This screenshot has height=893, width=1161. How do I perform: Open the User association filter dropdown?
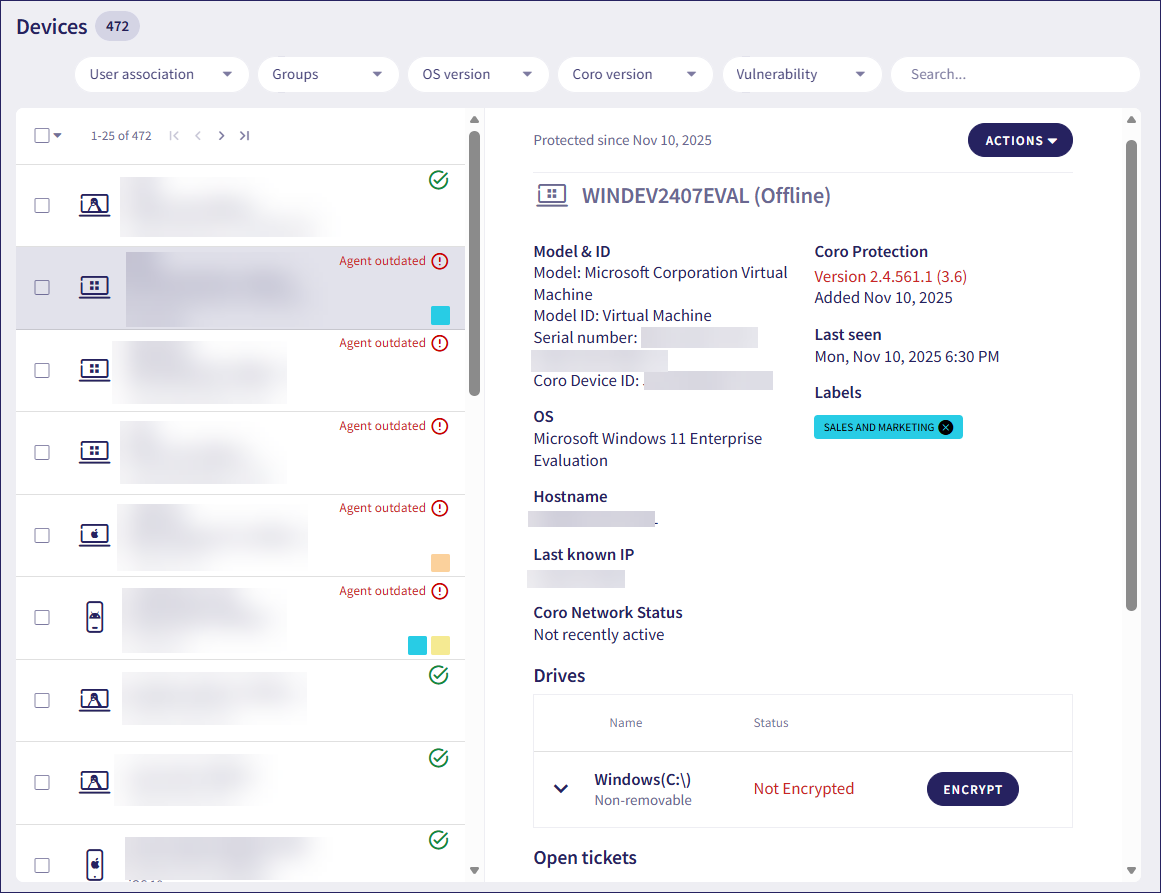click(161, 74)
